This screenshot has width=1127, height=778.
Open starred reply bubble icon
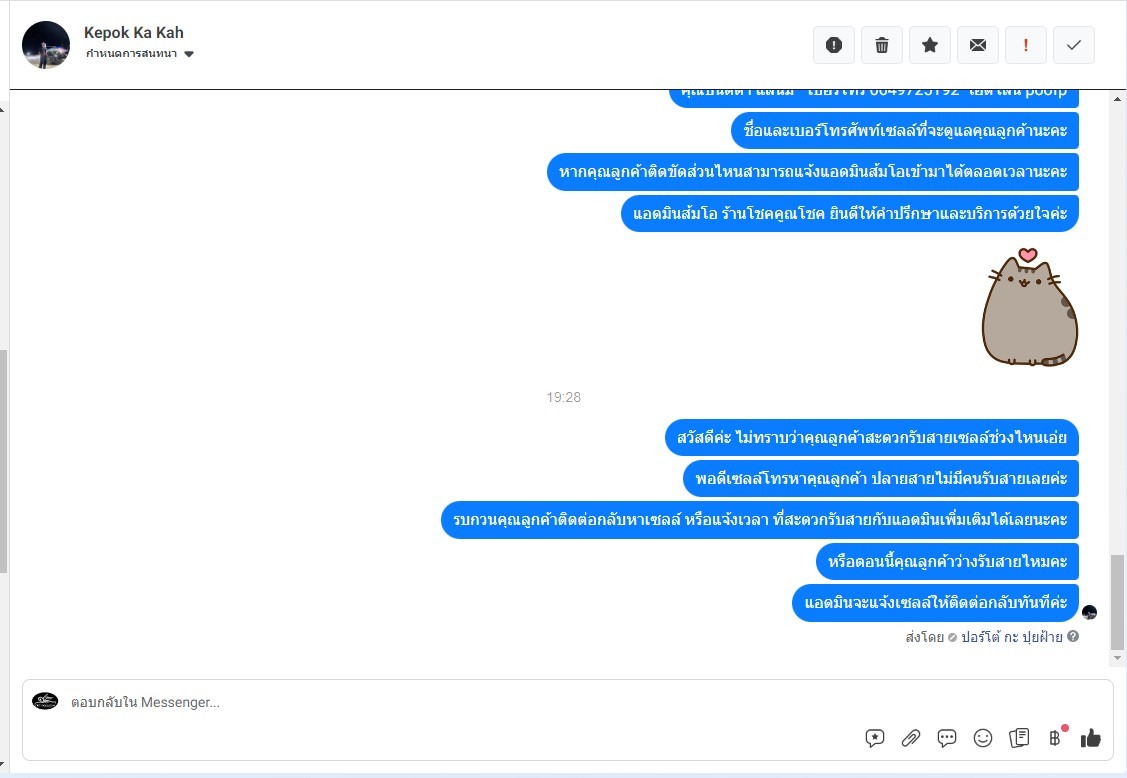click(875, 738)
